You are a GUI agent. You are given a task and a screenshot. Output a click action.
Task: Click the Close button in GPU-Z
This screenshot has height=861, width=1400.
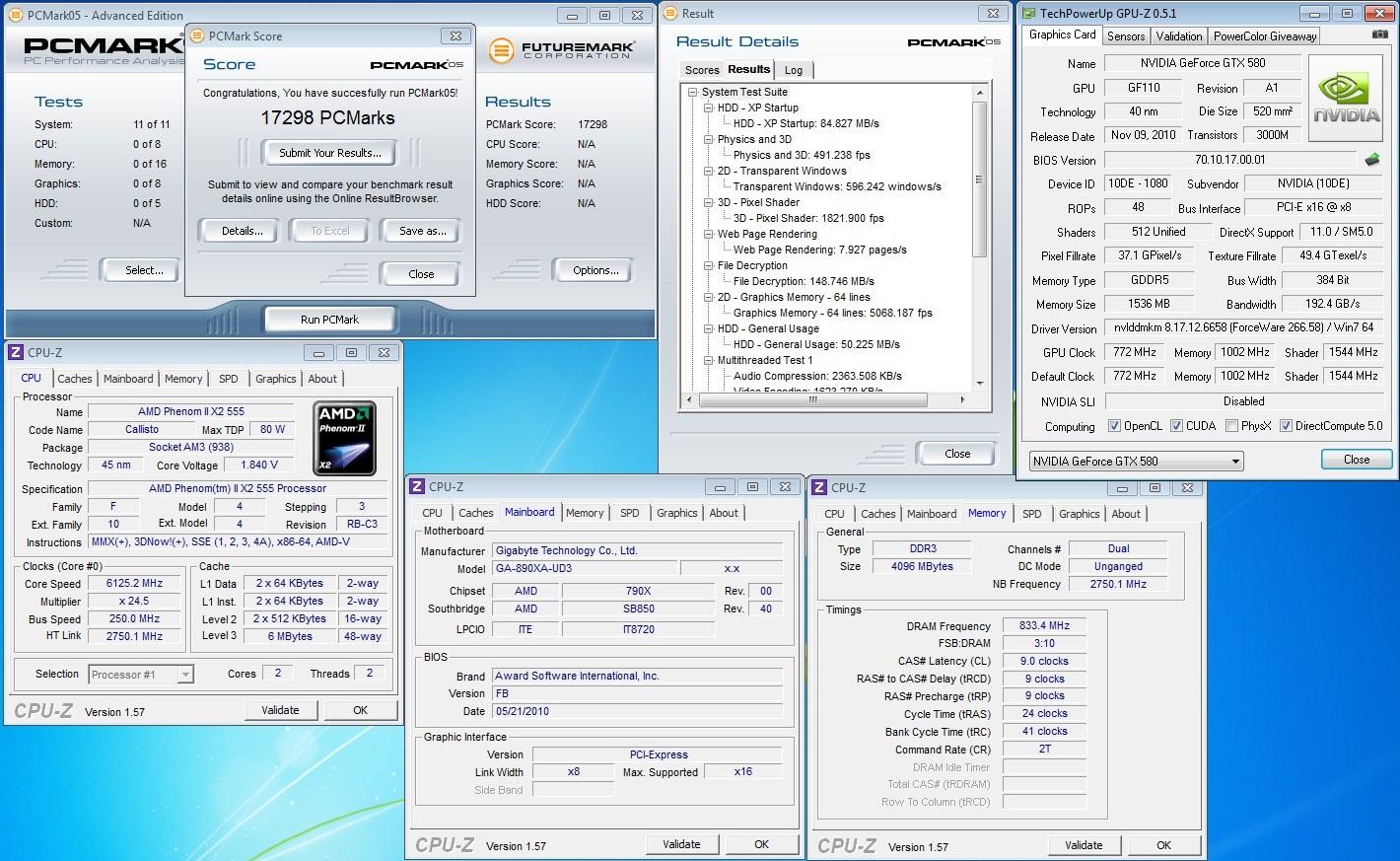(x=1357, y=460)
